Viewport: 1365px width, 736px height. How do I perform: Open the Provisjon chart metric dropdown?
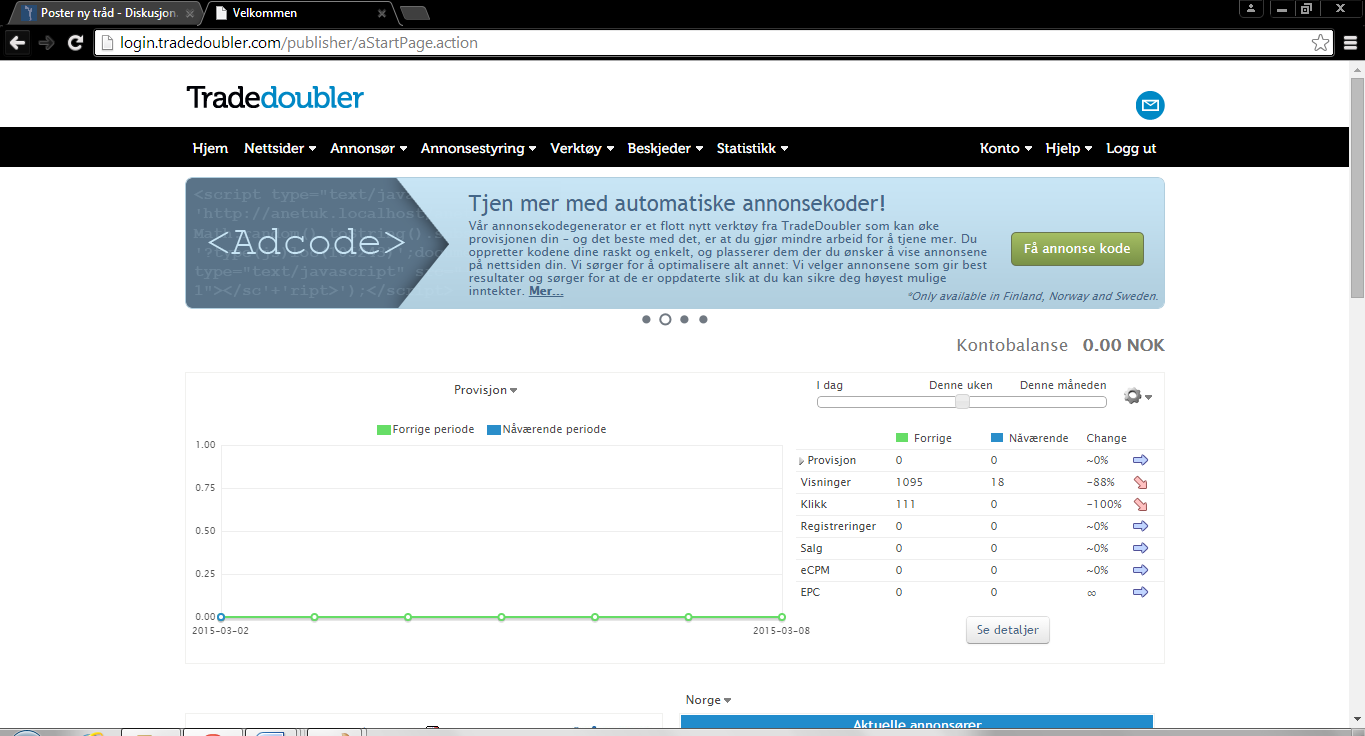(485, 390)
